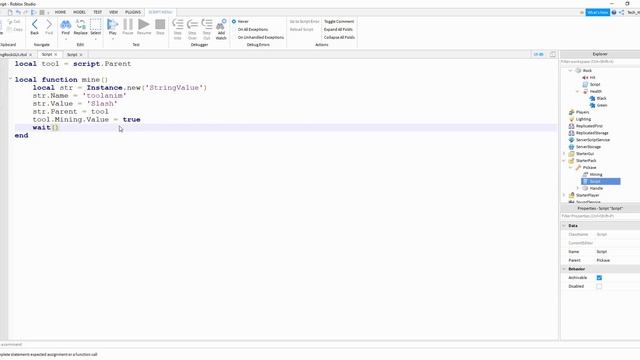This screenshot has width=640, height=360.
Task: Click the Step Over debugger icon
Action: pos(192,29)
